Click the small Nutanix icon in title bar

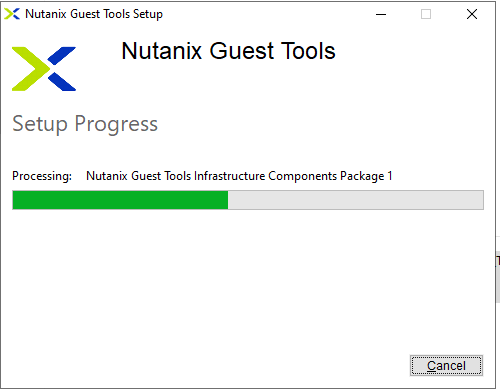coord(12,14)
